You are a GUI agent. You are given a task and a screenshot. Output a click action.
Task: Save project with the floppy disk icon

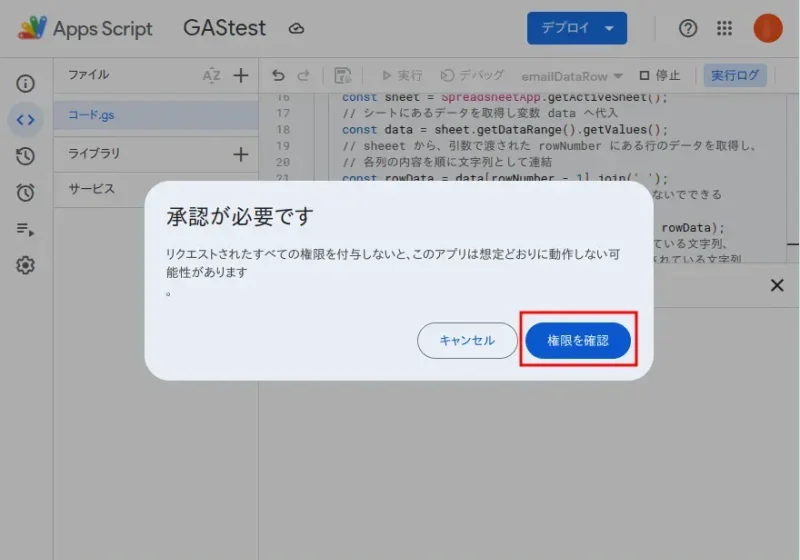pos(343,75)
